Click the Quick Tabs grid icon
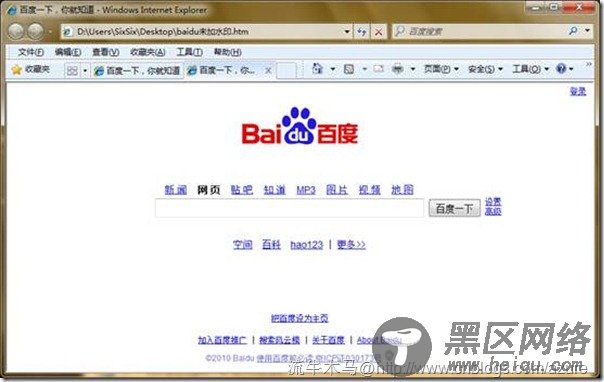Viewport: 604px width, 382px height. pos(72,70)
